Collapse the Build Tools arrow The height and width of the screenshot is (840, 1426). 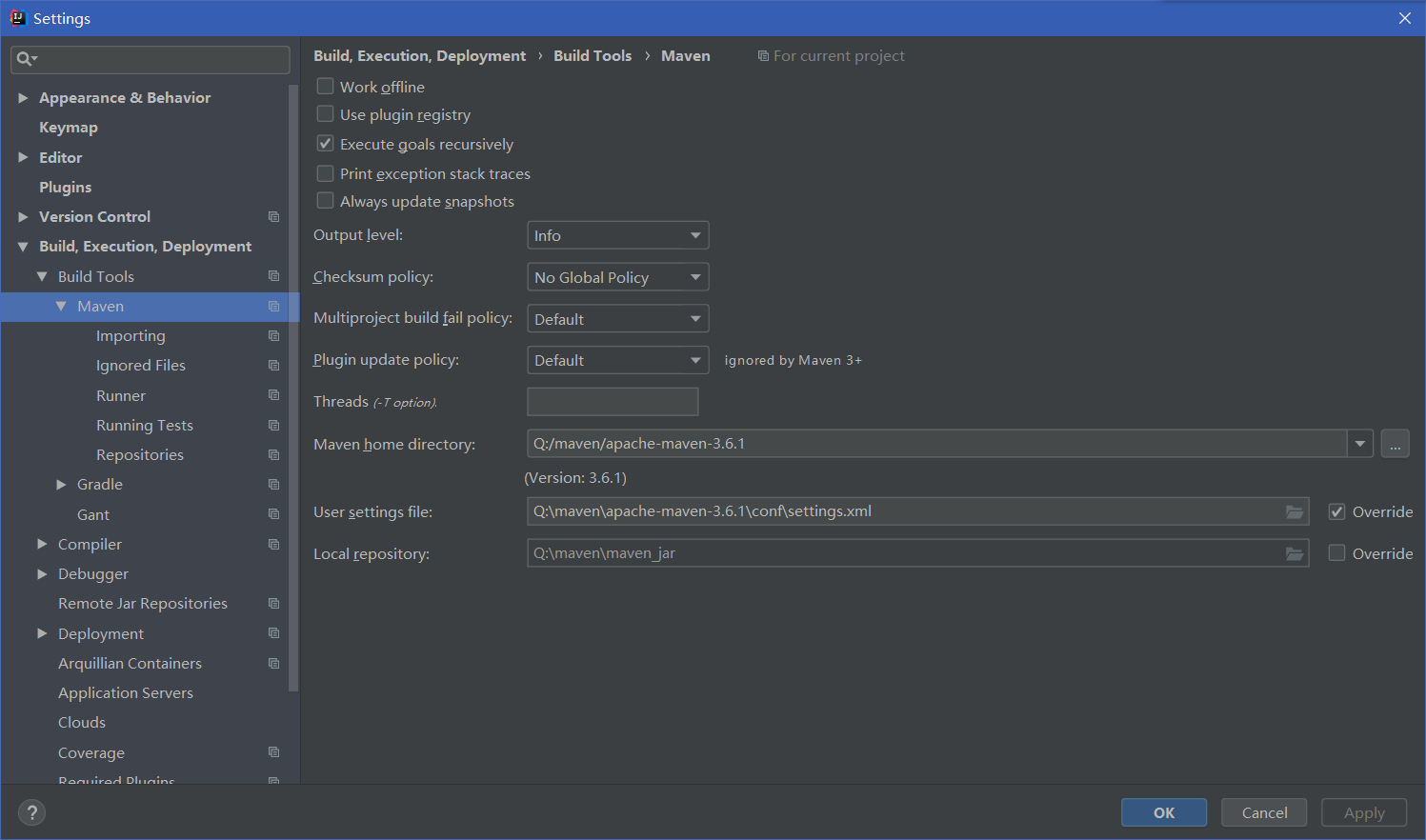pyautogui.click(x=42, y=276)
